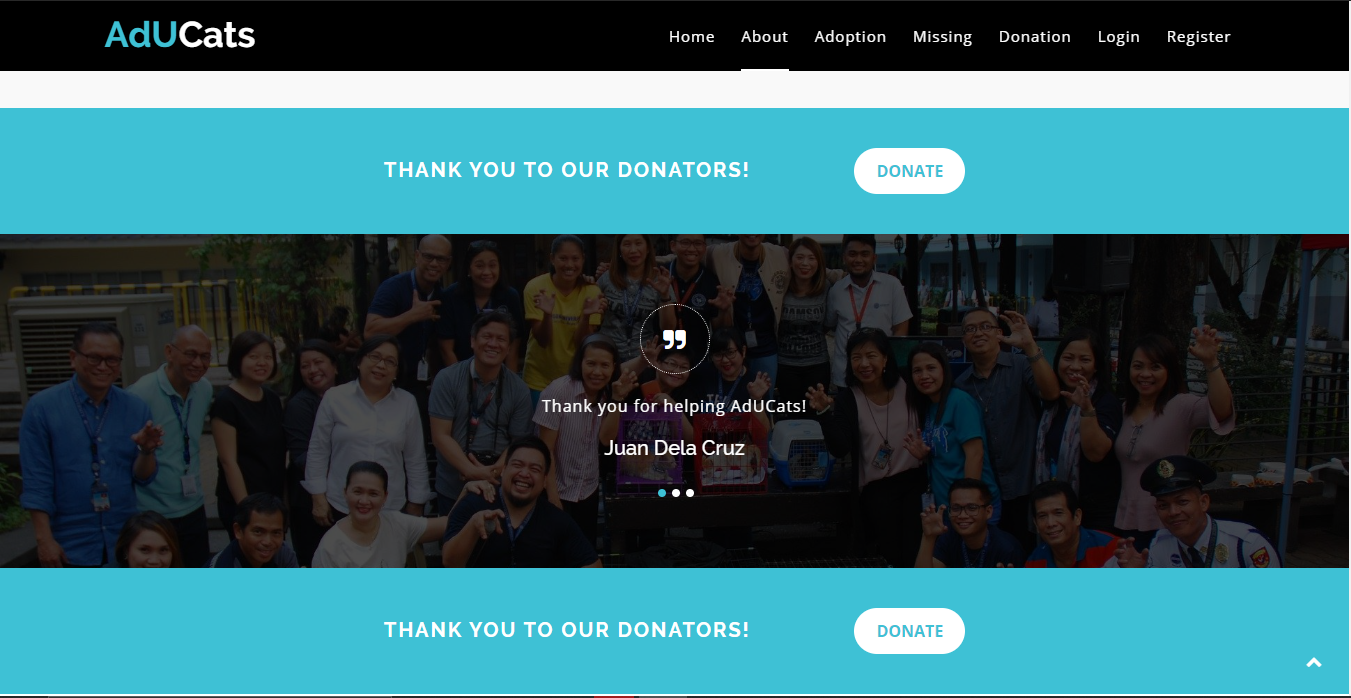The image size is (1351, 698).
Task: Click lower 'Thank you to our donators!' heading
Action: click(x=567, y=630)
